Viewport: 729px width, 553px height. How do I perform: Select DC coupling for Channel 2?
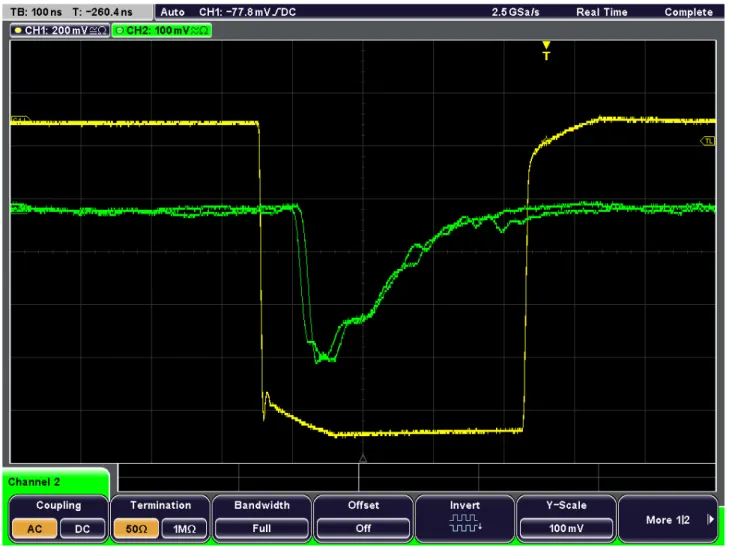(82, 529)
